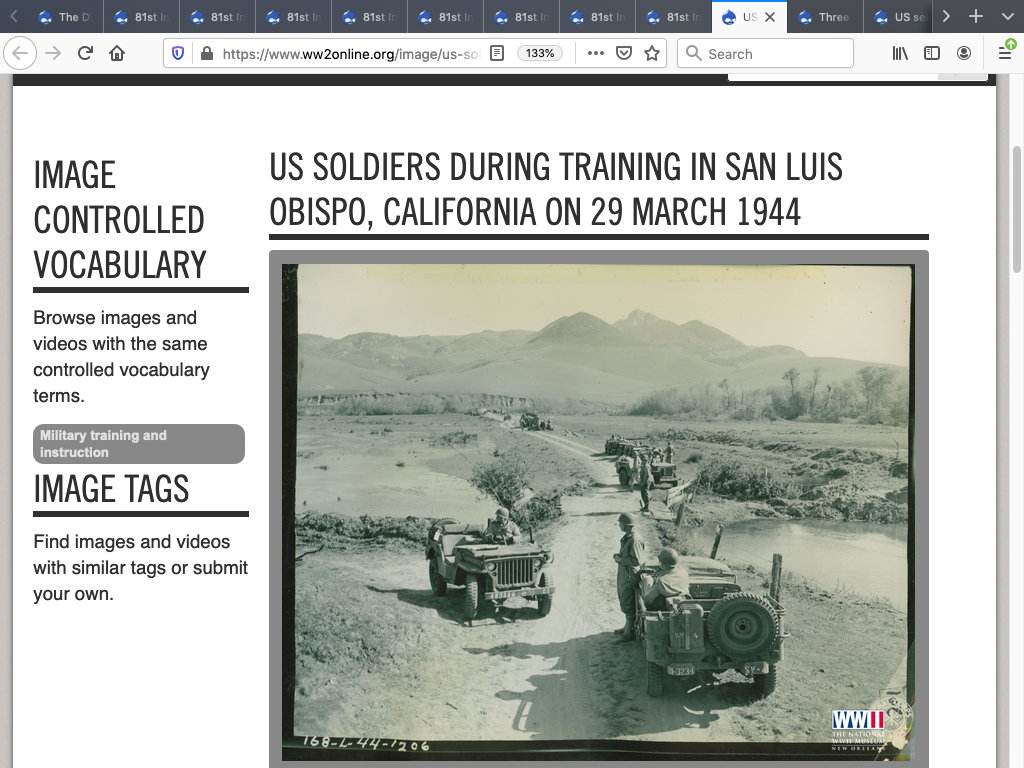1024x768 pixels.
Task: Toggle the browser sidebar
Action: click(932, 54)
